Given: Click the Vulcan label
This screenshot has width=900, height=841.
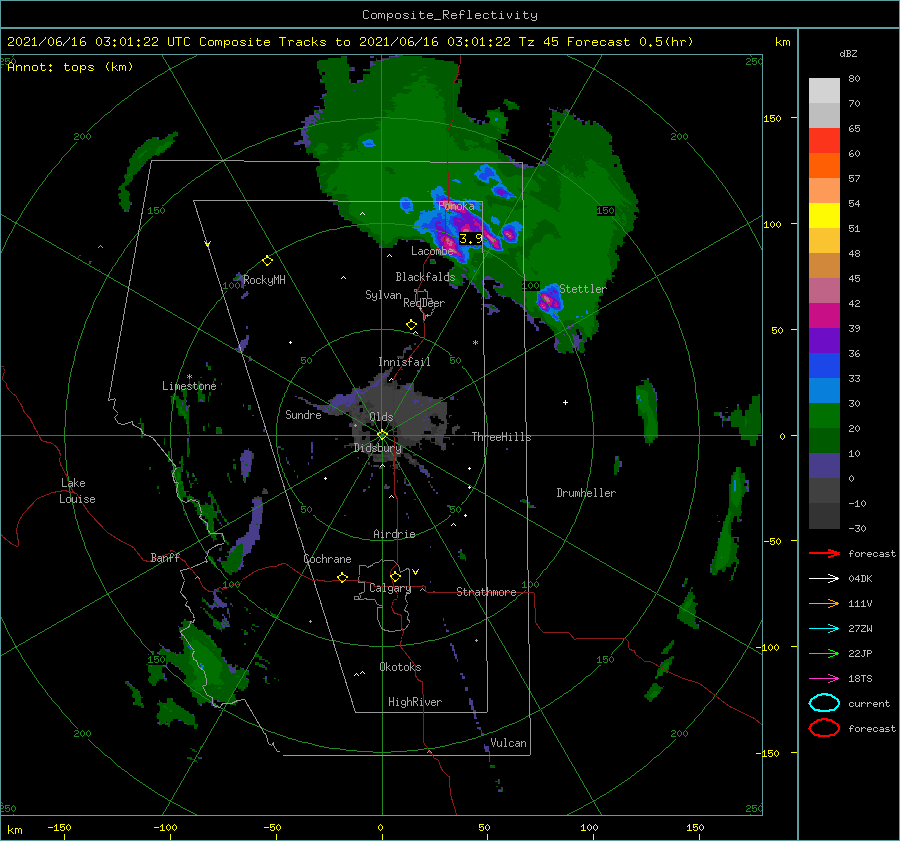Looking at the screenshot, I should [x=509, y=743].
